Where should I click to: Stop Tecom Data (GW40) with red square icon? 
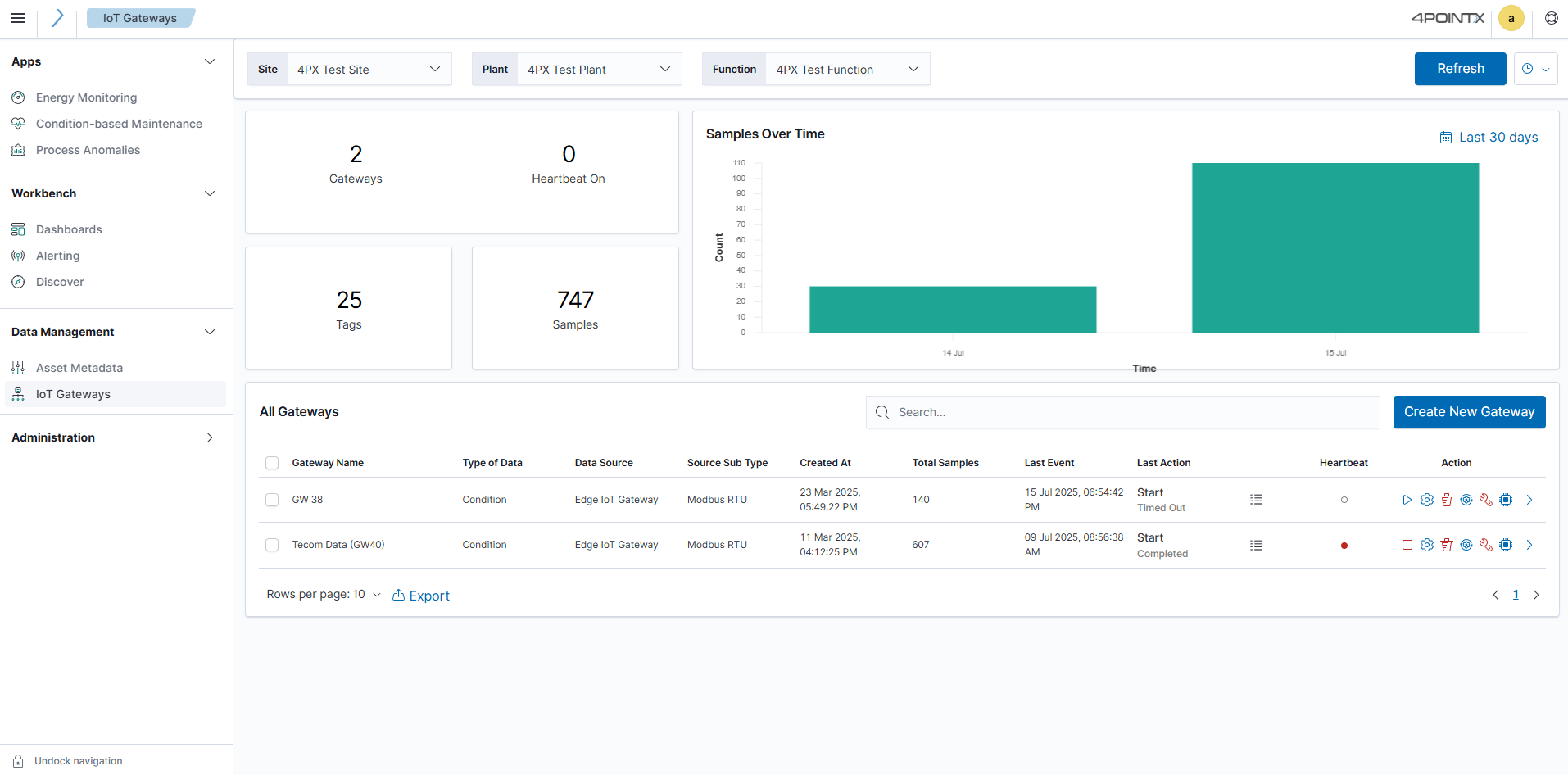[1407, 545]
